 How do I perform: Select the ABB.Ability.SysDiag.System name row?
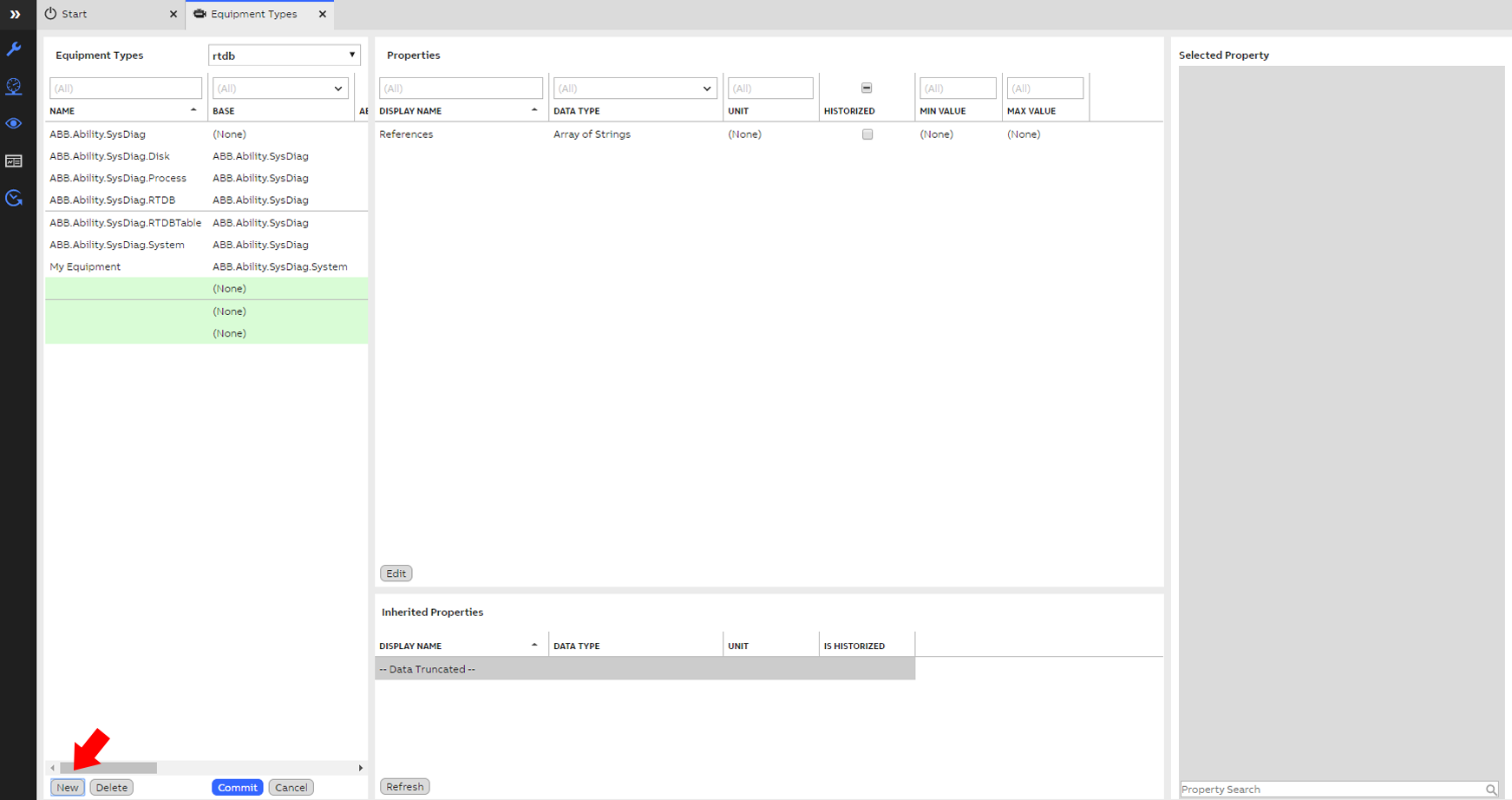point(206,245)
